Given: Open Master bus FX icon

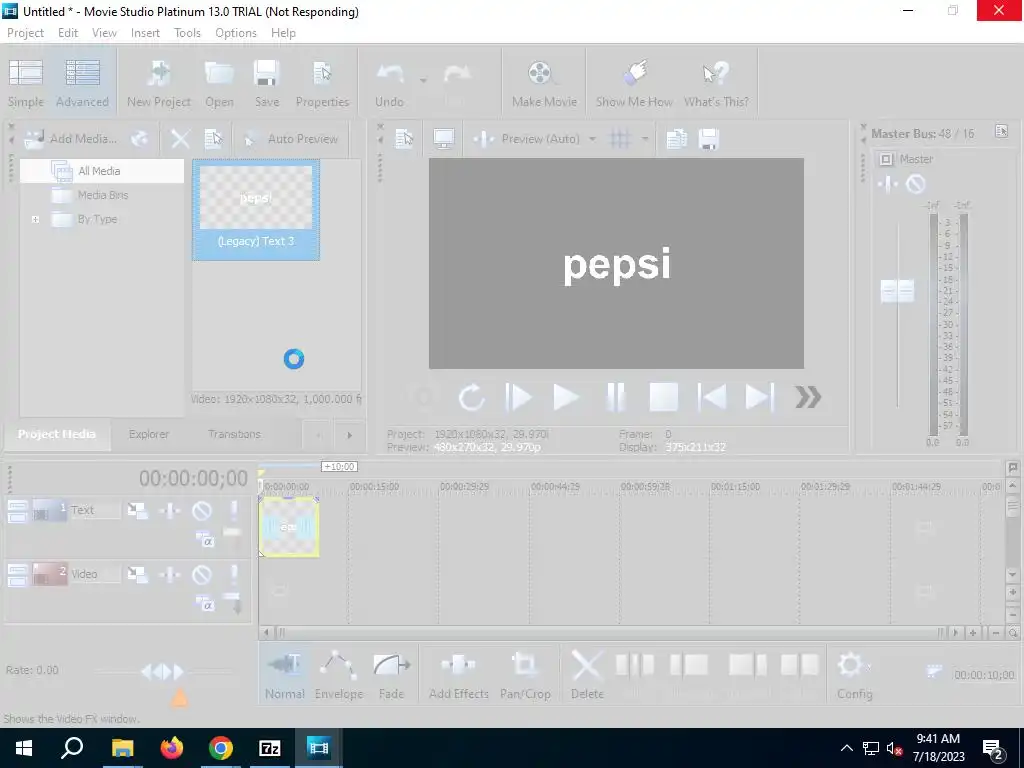Looking at the screenshot, I should click(x=888, y=184).
